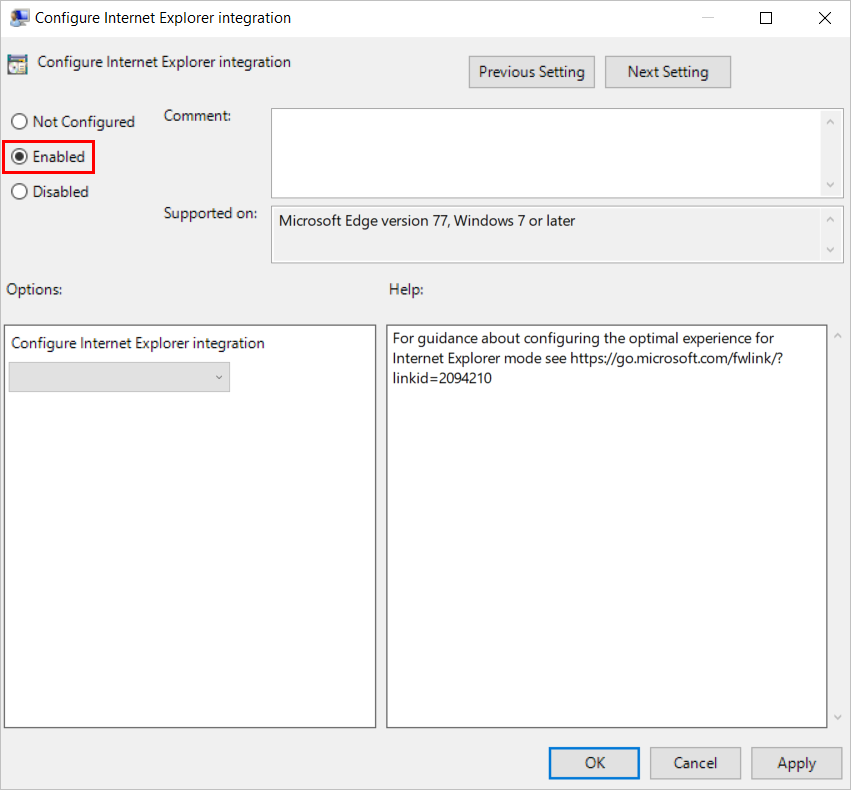Click the Comment box scroll up arrow
This screenshot has width=851, height=790.
point(830,121)
